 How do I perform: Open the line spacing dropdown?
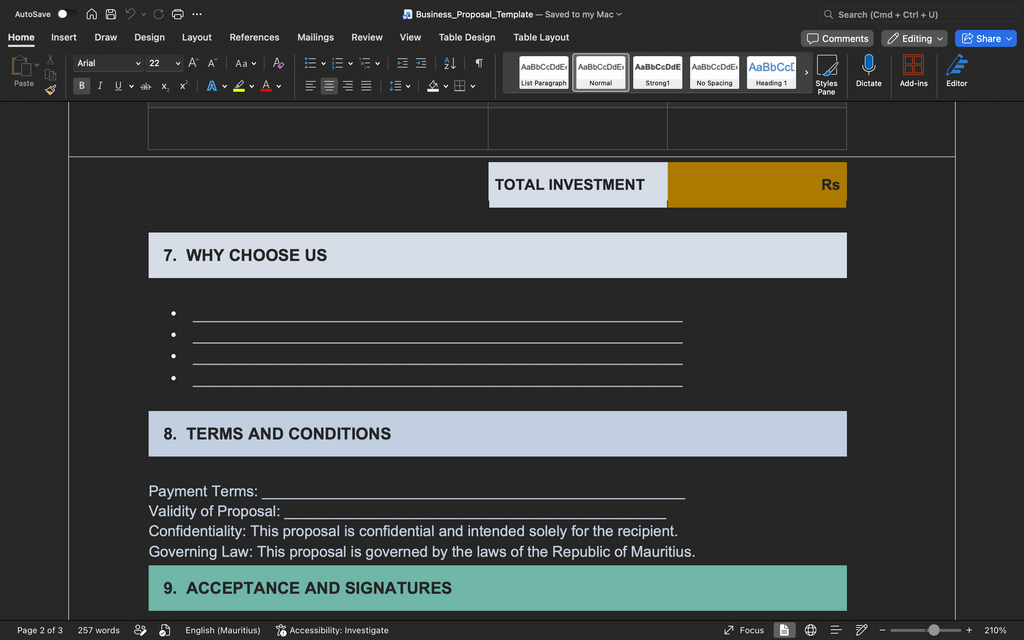pyautogui.click(x=400, y=86)
